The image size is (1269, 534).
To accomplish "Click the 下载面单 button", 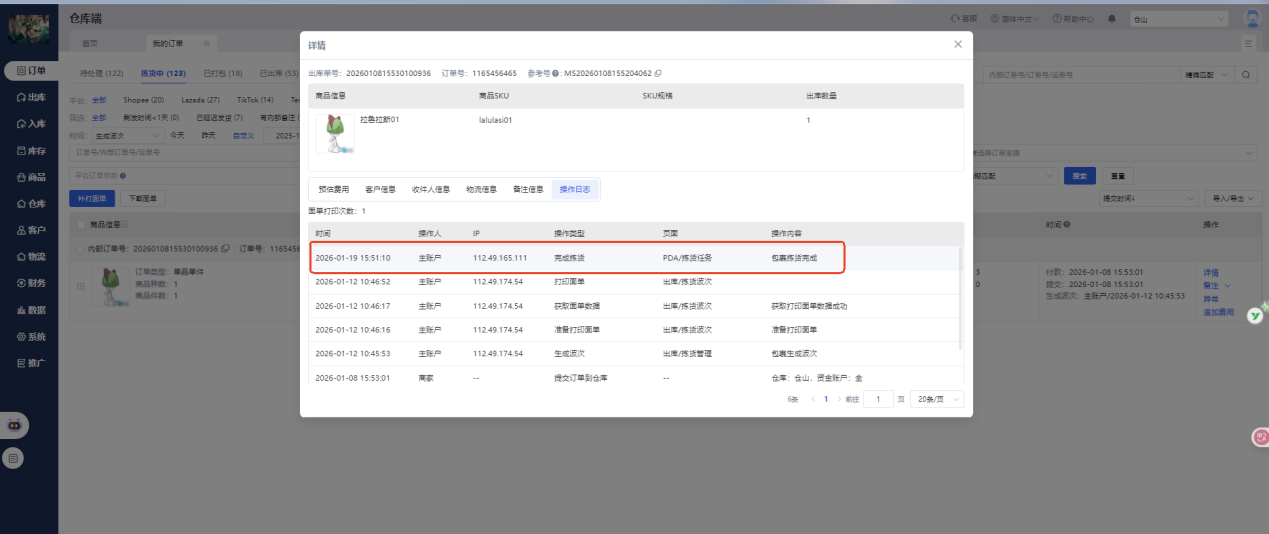I will click(142, 199).
